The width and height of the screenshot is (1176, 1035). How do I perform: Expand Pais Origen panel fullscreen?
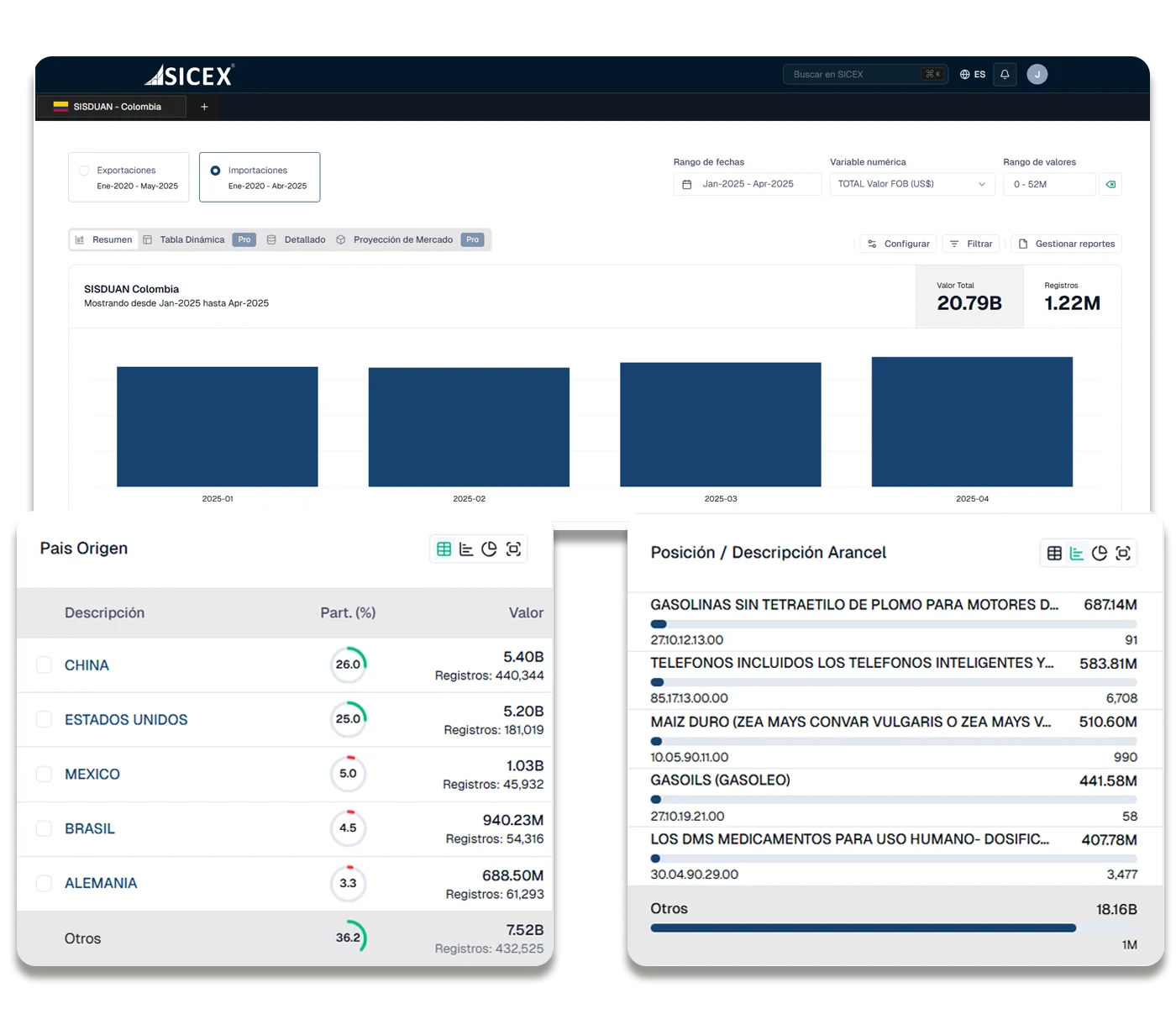click(514, 549)
